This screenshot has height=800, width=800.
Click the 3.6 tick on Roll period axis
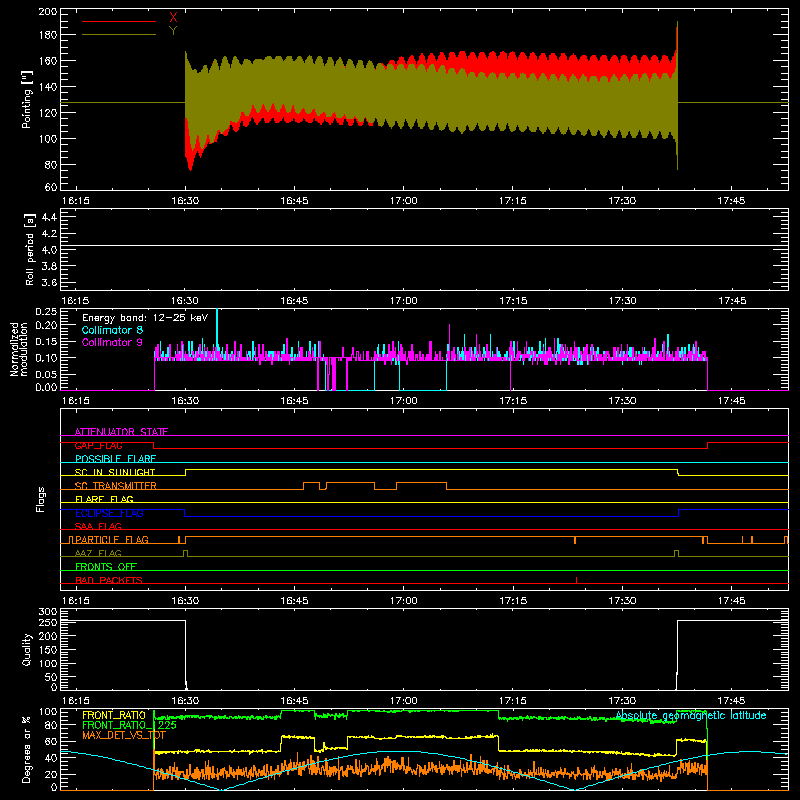point(50,283)
